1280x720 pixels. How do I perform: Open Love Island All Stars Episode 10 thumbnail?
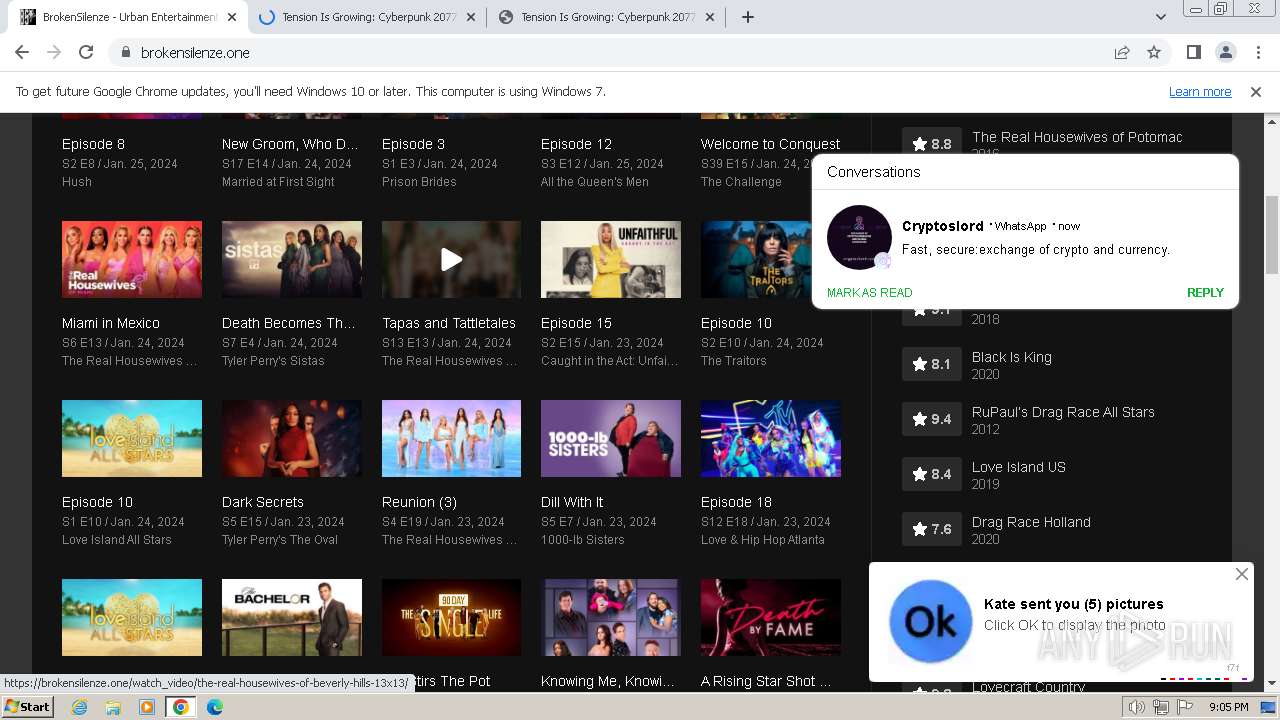132,439
